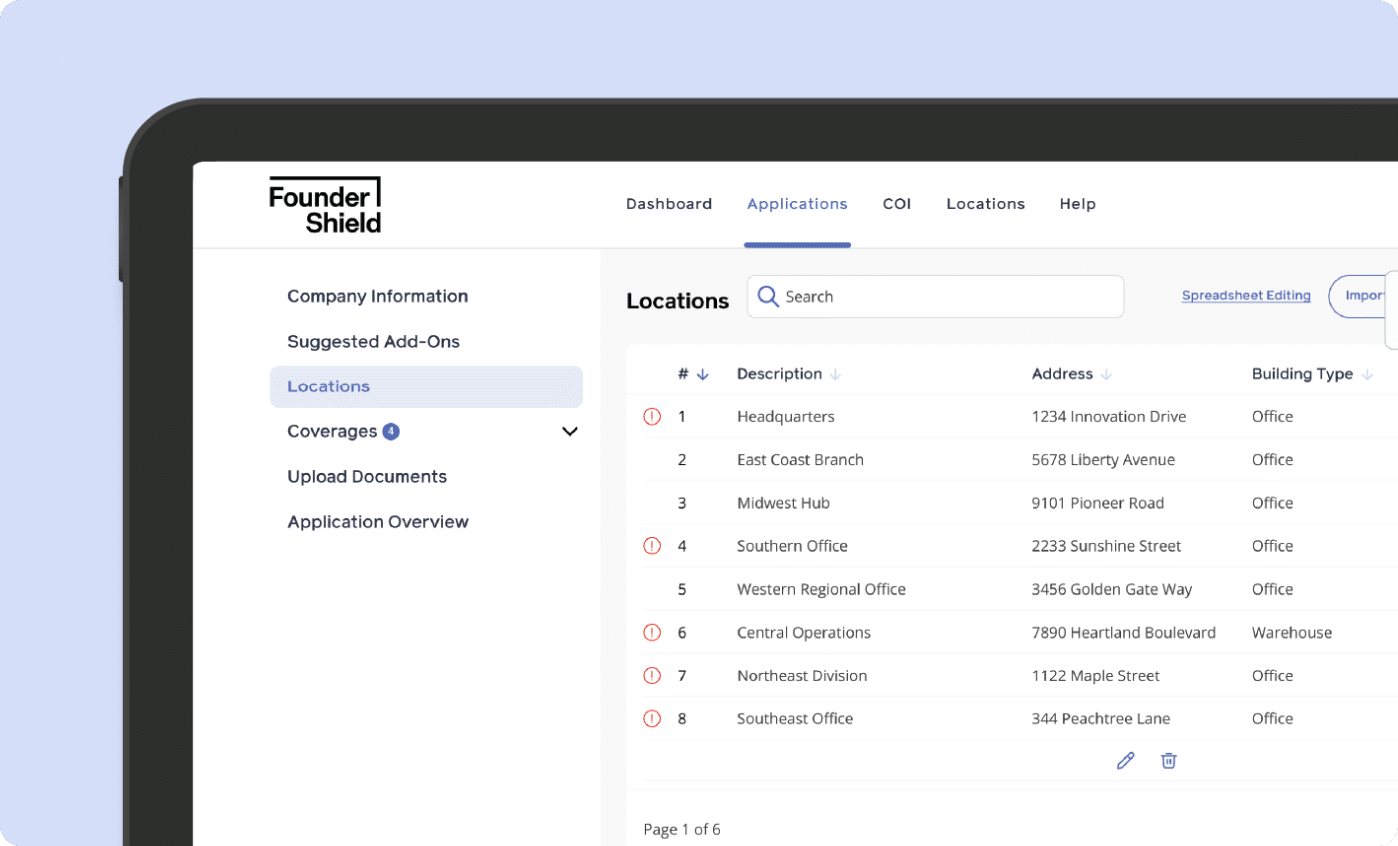Screen dimensions: 1398x846
Task: Click the warning icon beside Headquarters row
Action: pos(652,417)
